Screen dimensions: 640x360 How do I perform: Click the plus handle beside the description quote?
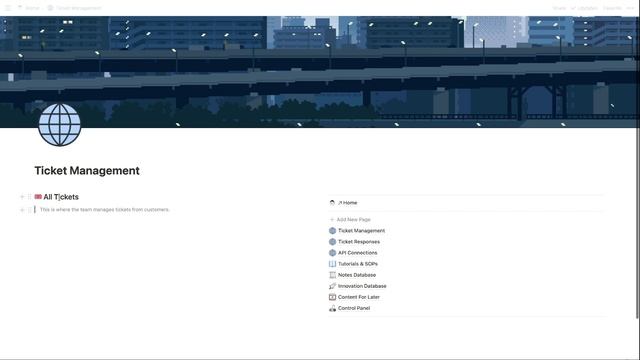click(22, 210)
